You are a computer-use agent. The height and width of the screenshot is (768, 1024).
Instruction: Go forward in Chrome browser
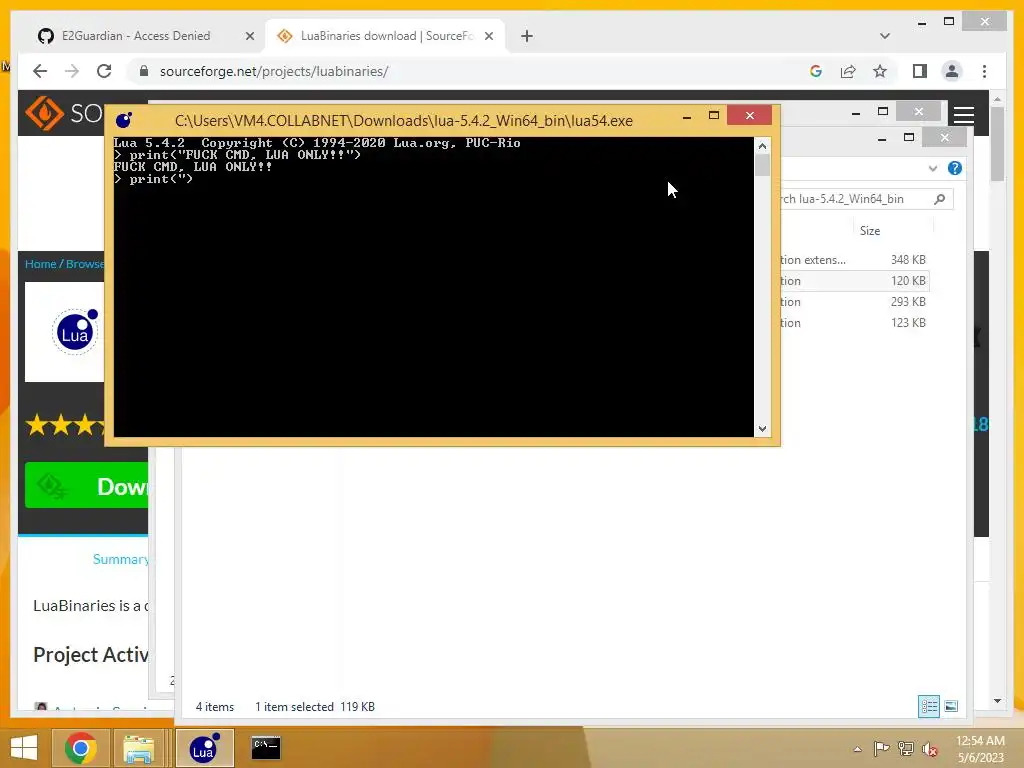click(72, 71)
